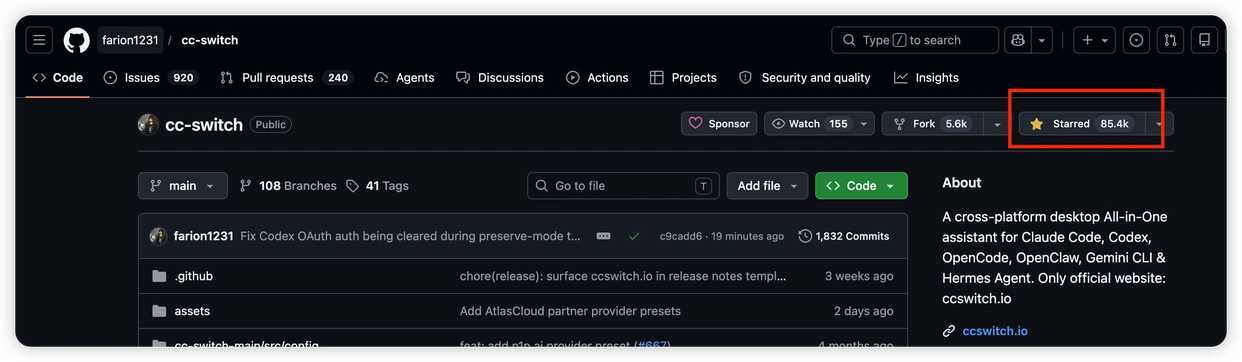The height and width of the screenshot is (362, 1242).
Task: Open the Add file dropdown
Action: coord(767,186)
